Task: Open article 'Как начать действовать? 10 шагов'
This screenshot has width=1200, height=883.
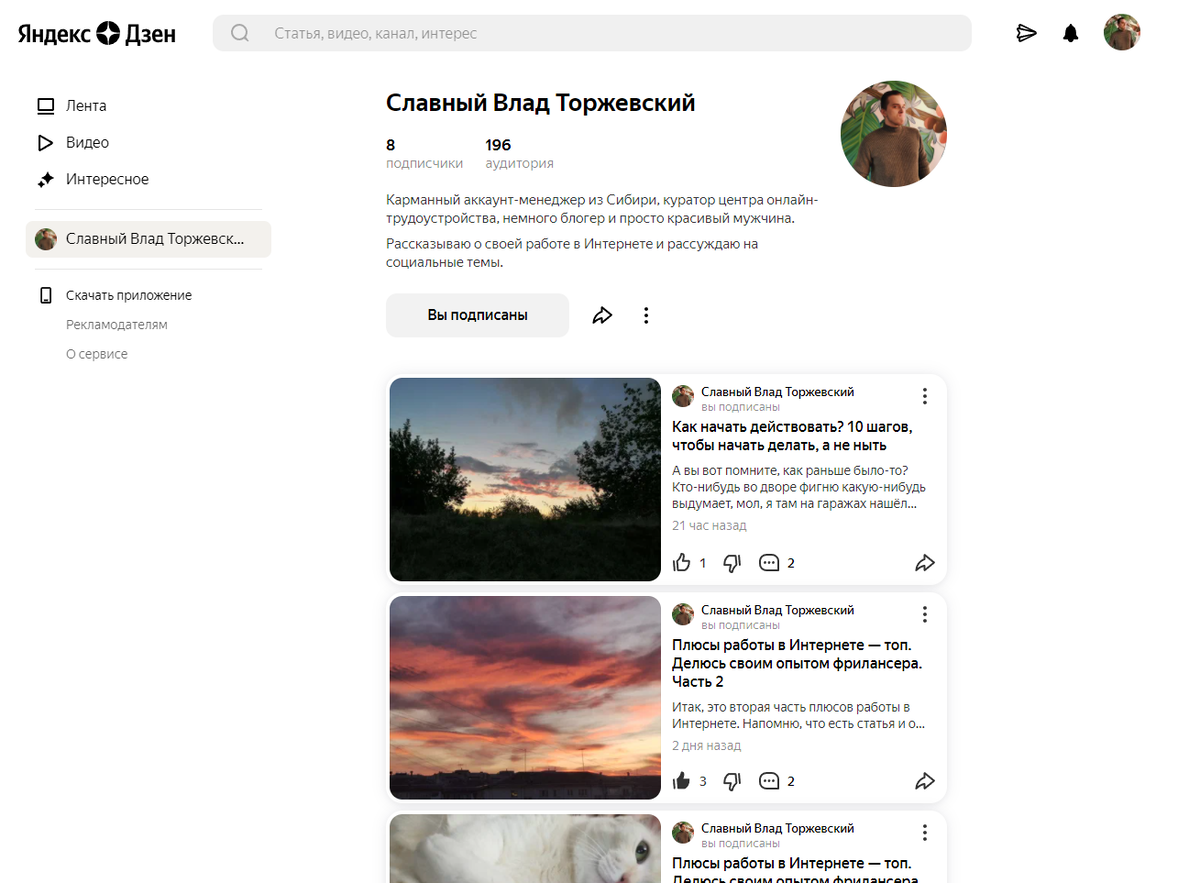Action: click(x=792, y=436)
